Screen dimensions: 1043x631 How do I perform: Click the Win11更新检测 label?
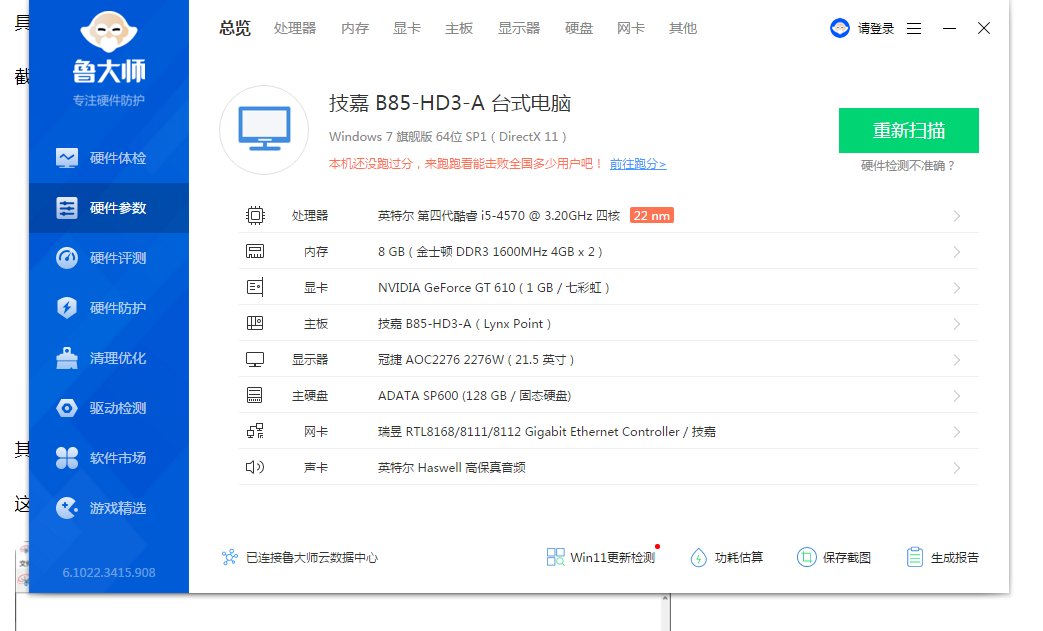[x=613, y=557]
